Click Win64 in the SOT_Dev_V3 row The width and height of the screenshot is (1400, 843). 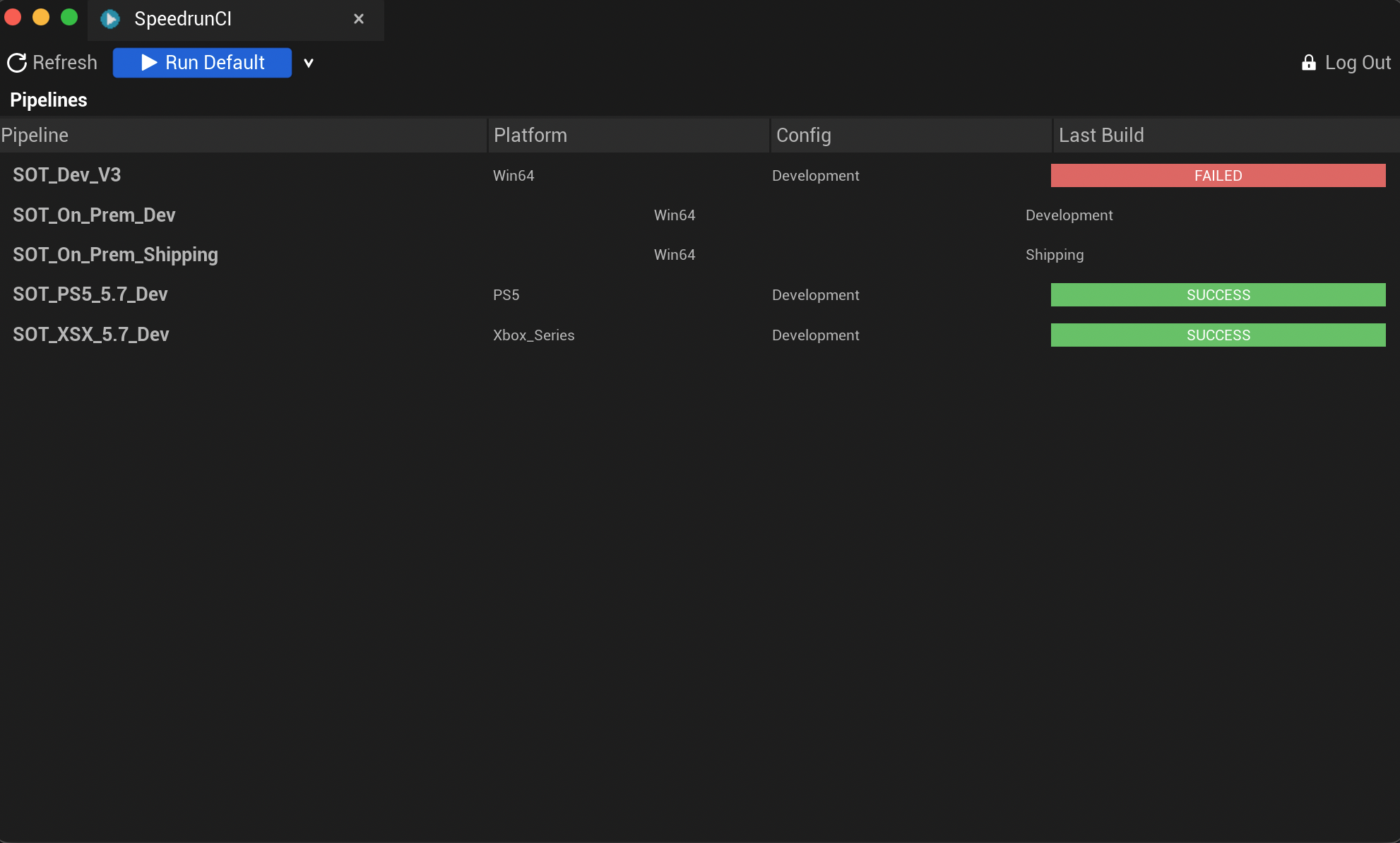pyautogui.click(x=514, y=176)
